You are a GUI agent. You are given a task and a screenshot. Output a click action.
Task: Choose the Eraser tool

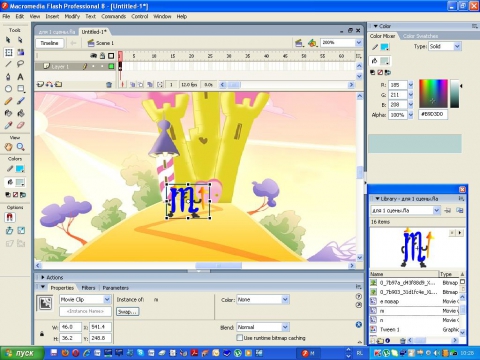tap(20, 125)
